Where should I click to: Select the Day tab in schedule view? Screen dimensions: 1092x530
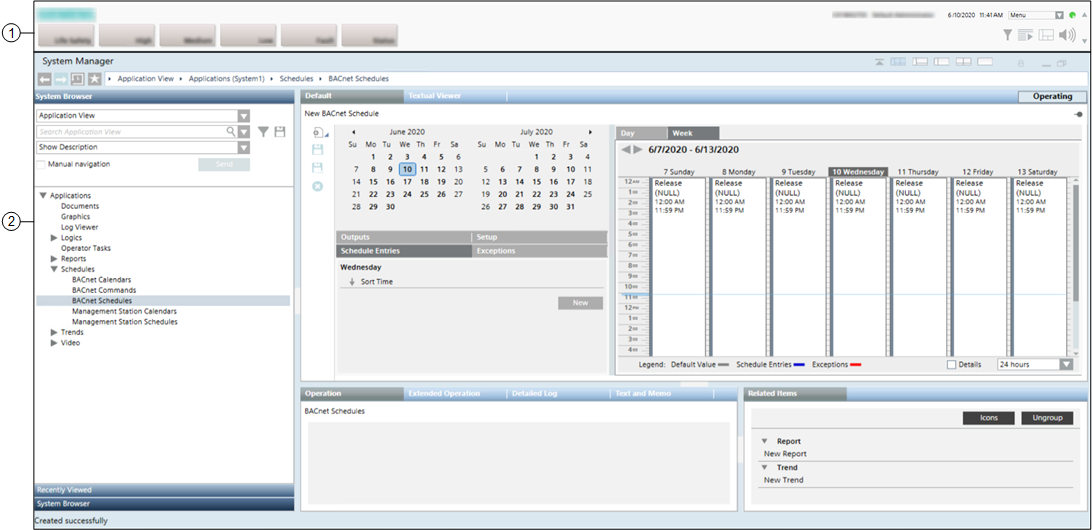[x=628, y=133]
